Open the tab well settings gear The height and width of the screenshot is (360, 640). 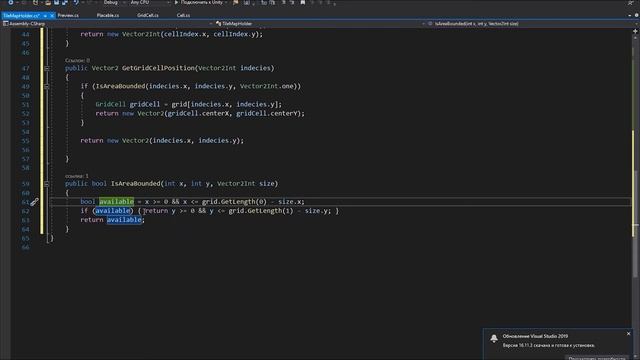pos(636,16)
